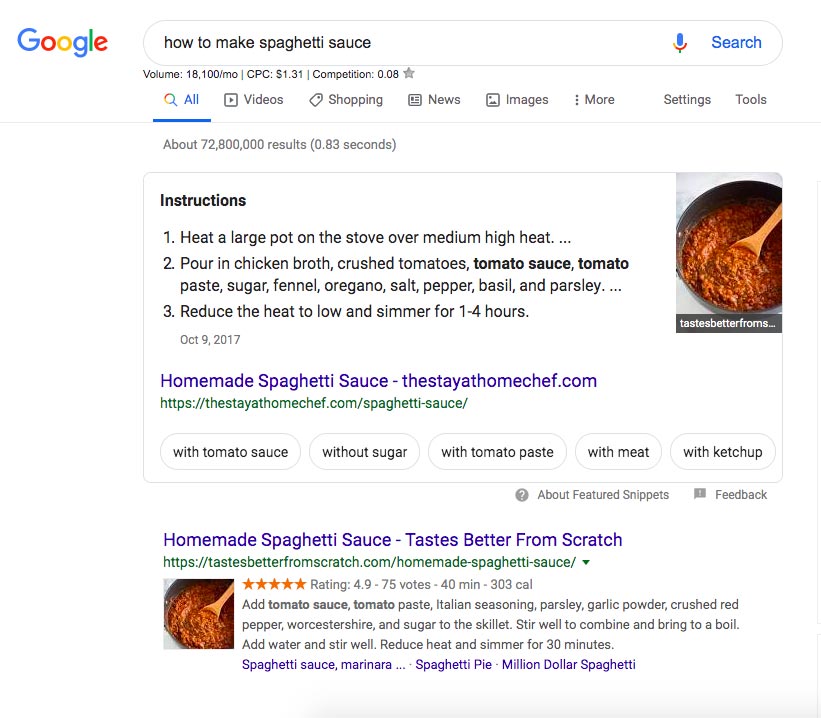
Task: Click the Search button
Action: (x=736, y=42)
